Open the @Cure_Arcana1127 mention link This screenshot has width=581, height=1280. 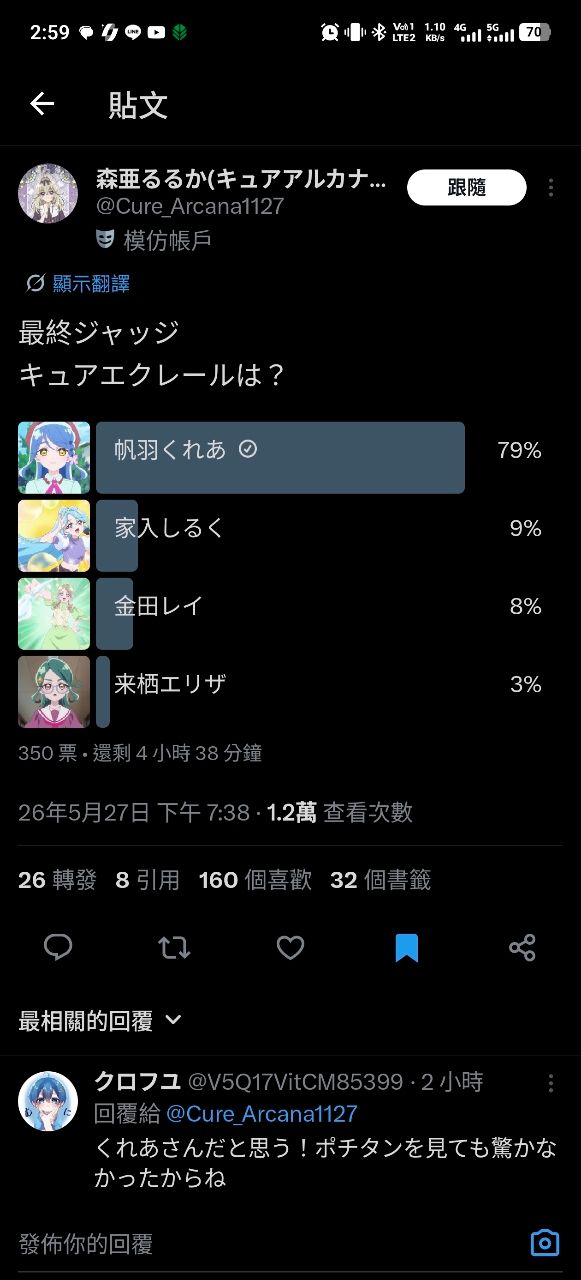point(261,1114)
